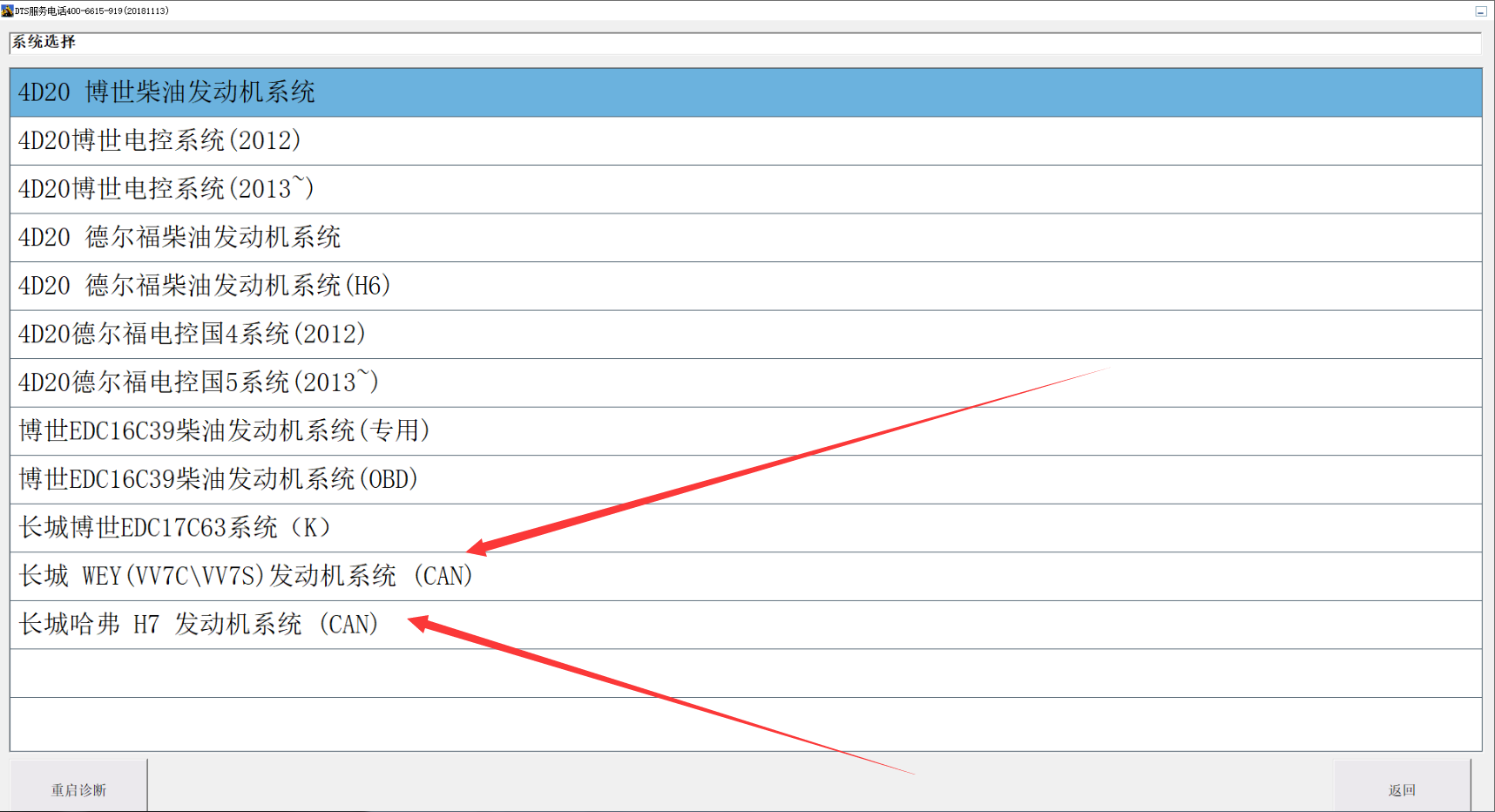
Task: Click the DTS app icon in title bar
Action: 7,10
